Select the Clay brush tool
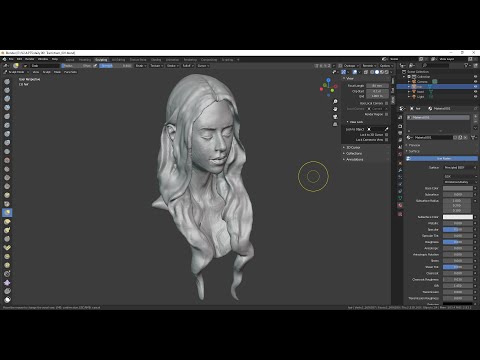This screenshot has height=360, width=480. click(7, 99)
